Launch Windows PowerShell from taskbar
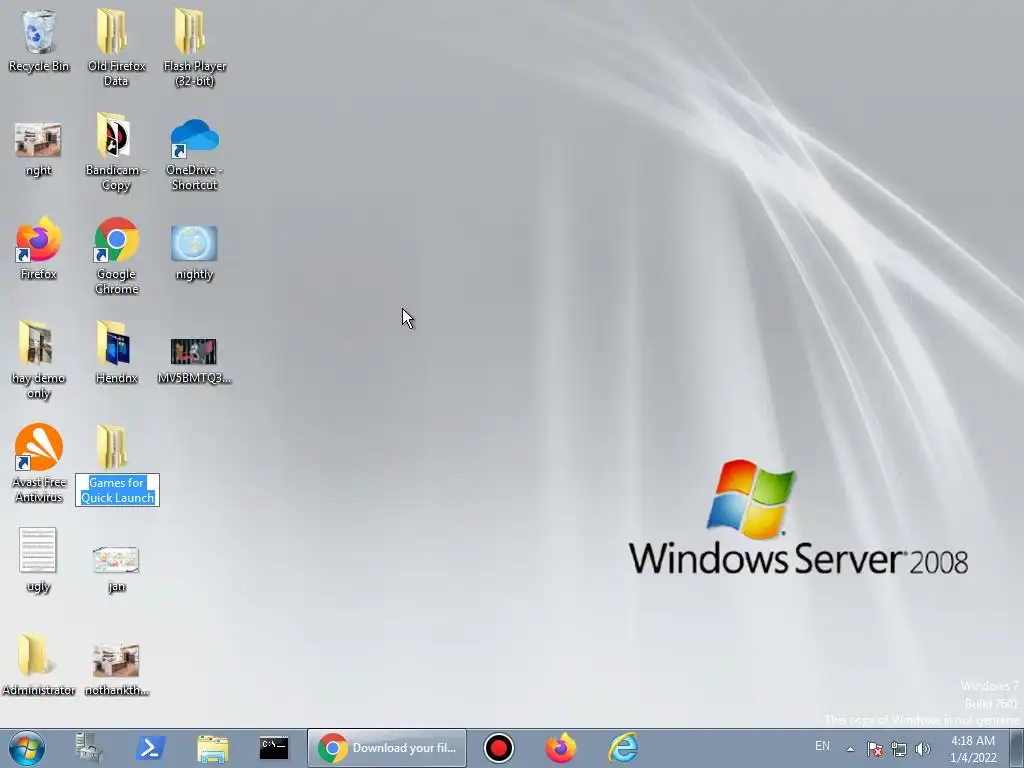Screen dimensions: 1024x768 tap(150, 748)
